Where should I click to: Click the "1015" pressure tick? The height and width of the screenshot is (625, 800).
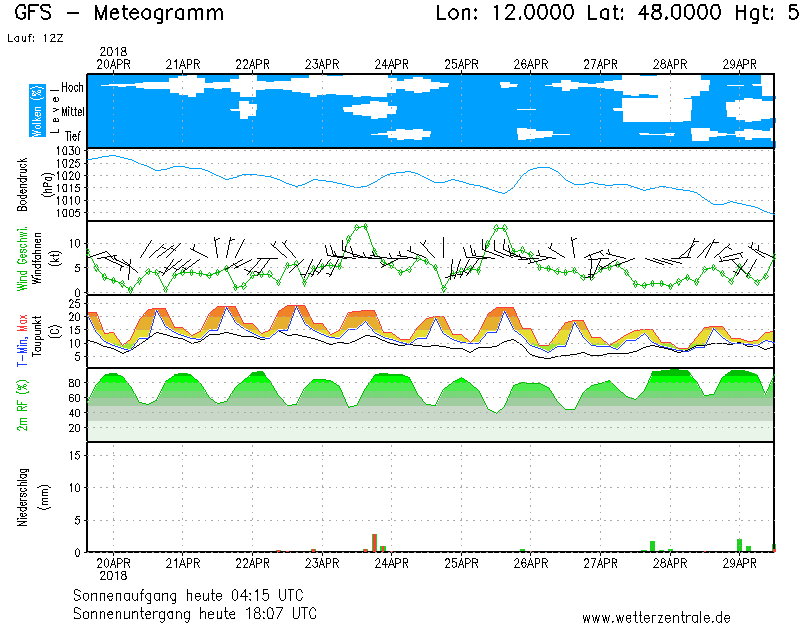68,188
